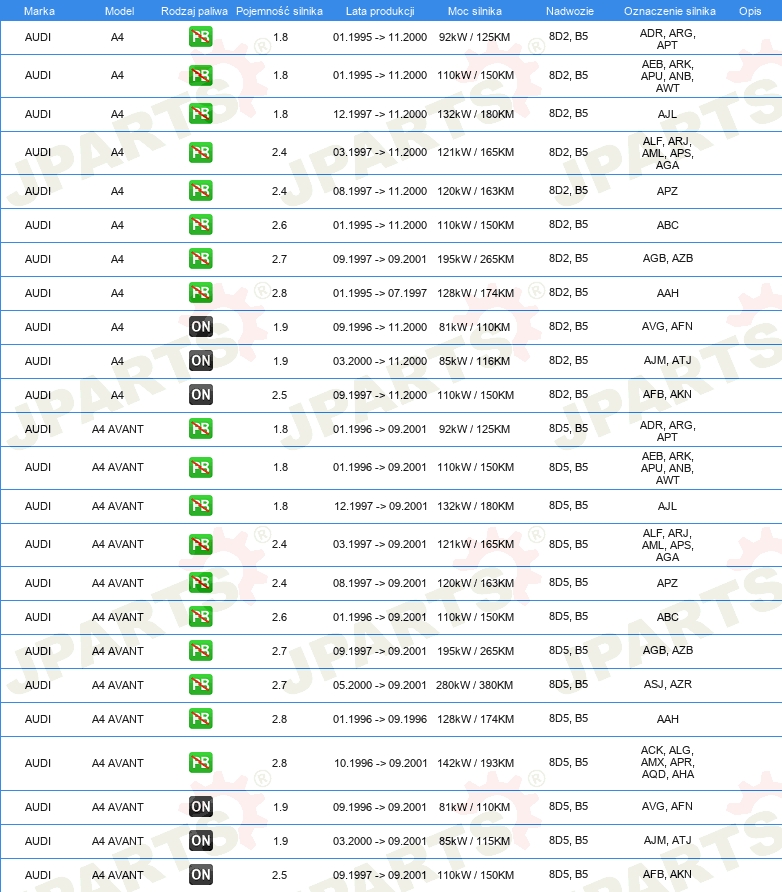Click PB petrol icon in A4 8D2 92kW/125KM row
The image size is (782, 892).
(x=201, y=37)
